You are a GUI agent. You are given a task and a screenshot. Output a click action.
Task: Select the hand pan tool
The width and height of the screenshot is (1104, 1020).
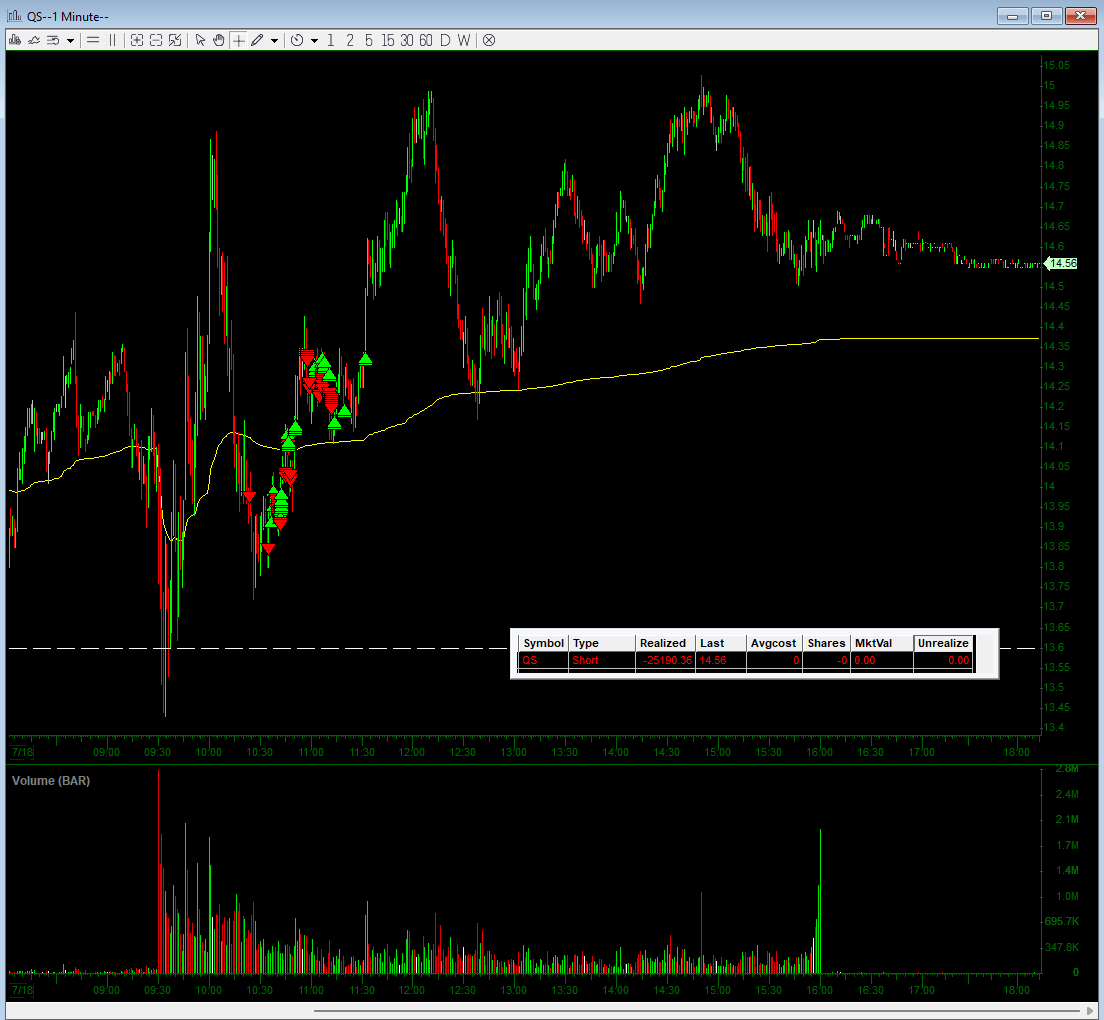[x=219, y=40]
